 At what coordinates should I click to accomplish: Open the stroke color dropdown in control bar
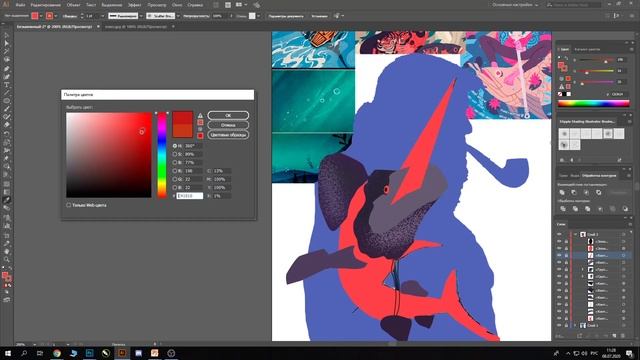coord(56,16)
